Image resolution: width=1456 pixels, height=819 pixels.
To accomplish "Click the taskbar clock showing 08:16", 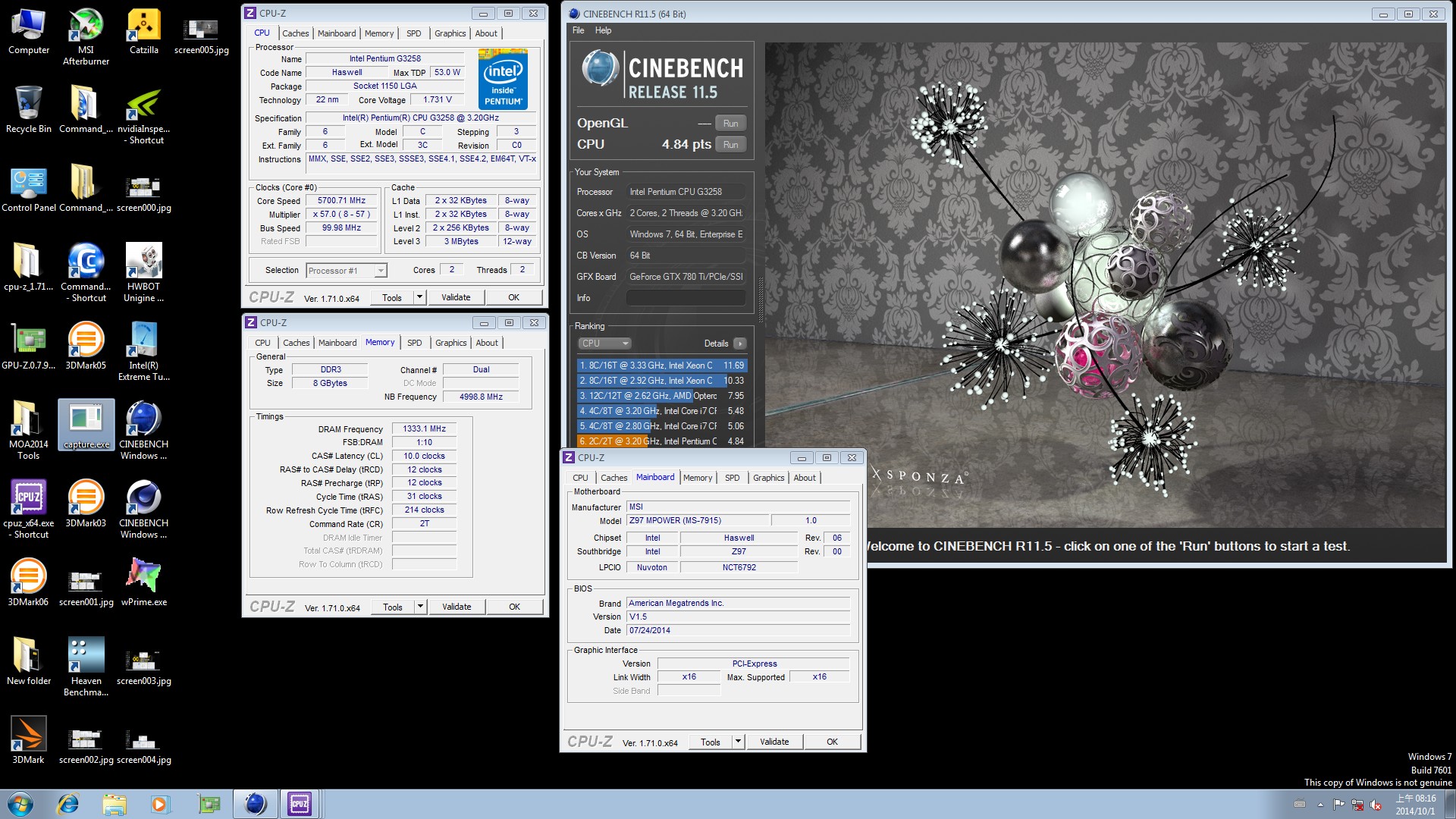I will 1415,805.
